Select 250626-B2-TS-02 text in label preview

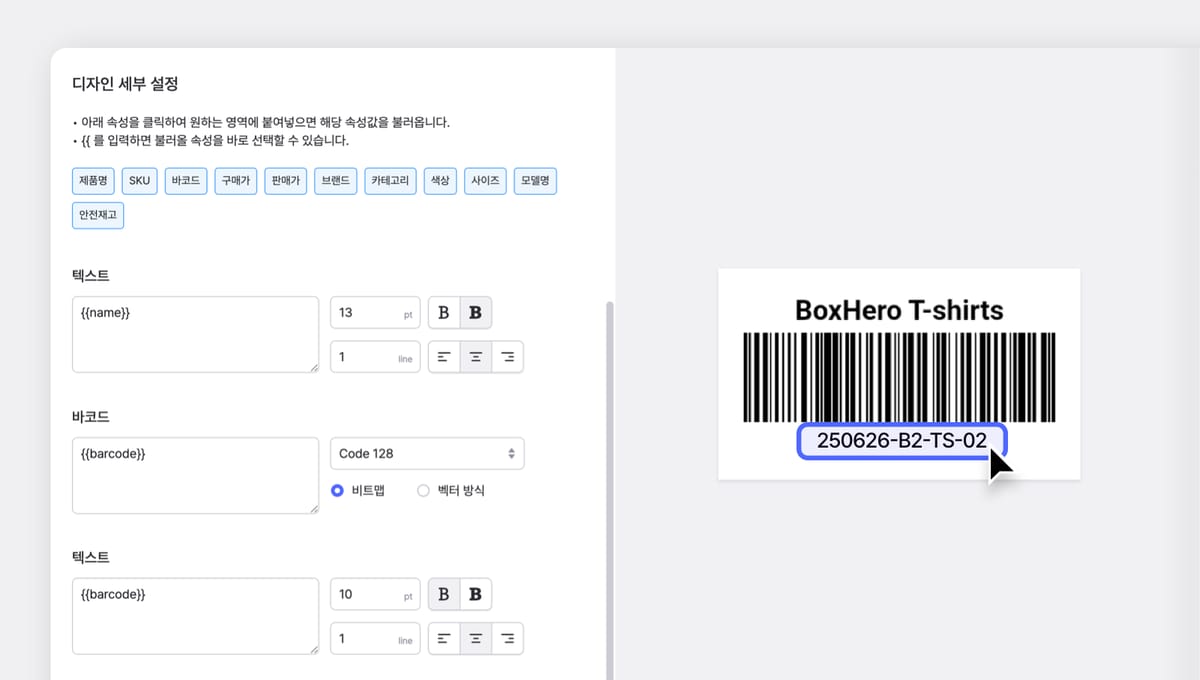[902, 441]
